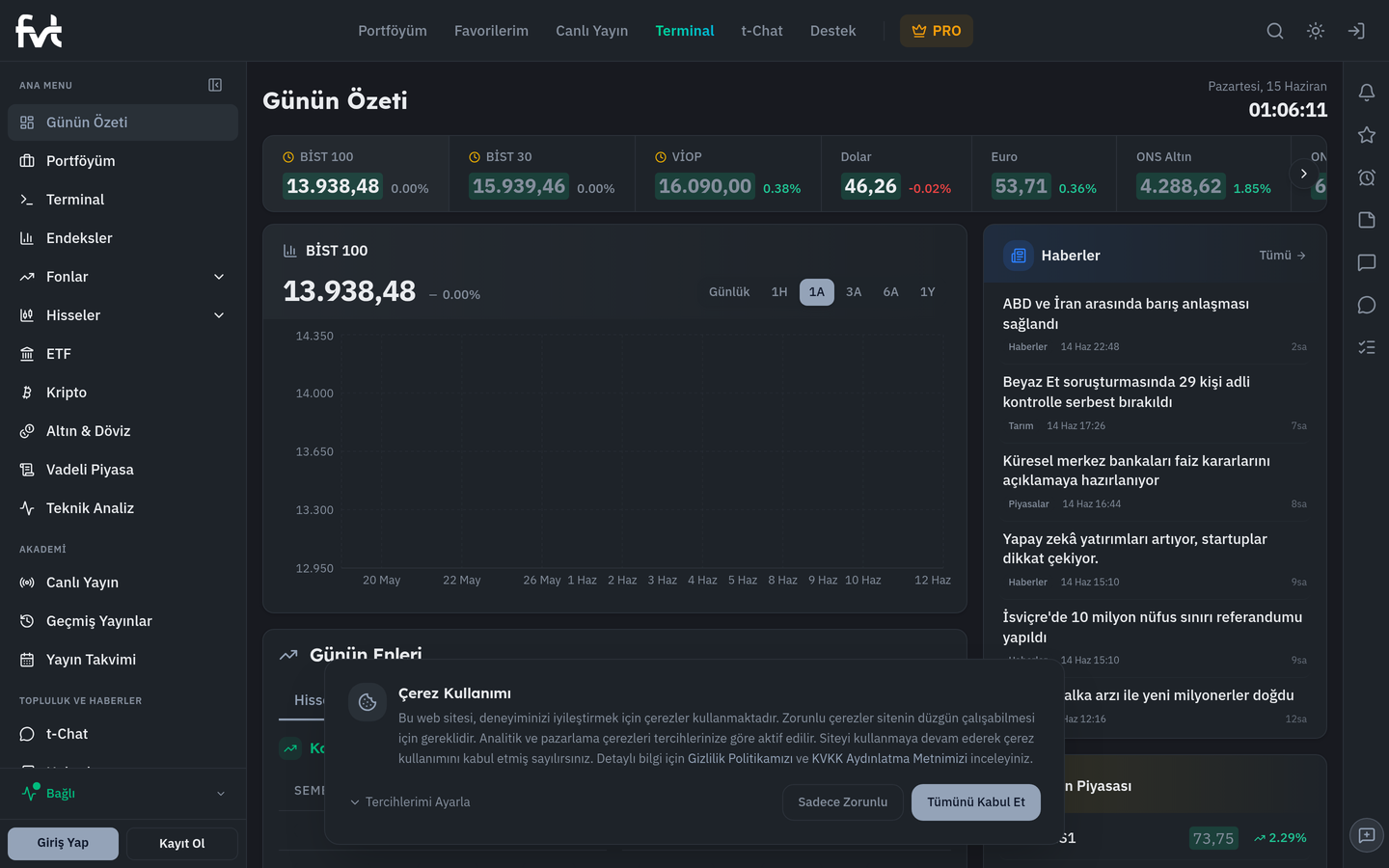The width and height of the screenshot is (1389, 868).
Task: Open the notes page icon
Action: pyautogui.click(x=1366, y=220)
